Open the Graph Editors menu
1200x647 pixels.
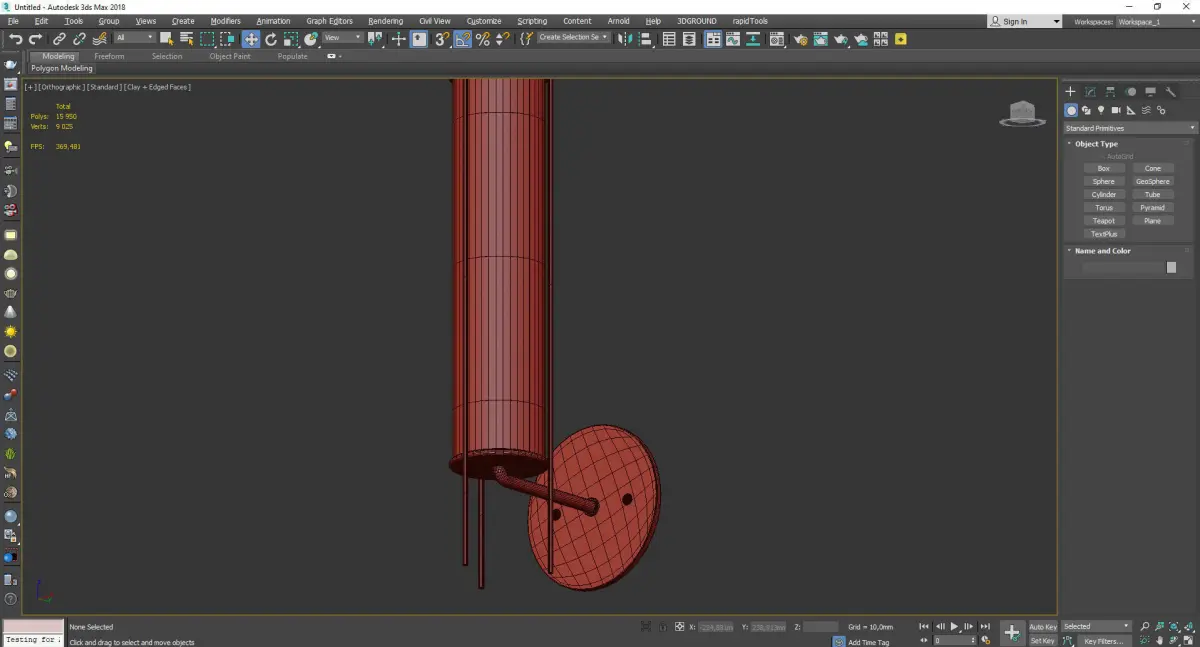(x=329, y=21)
